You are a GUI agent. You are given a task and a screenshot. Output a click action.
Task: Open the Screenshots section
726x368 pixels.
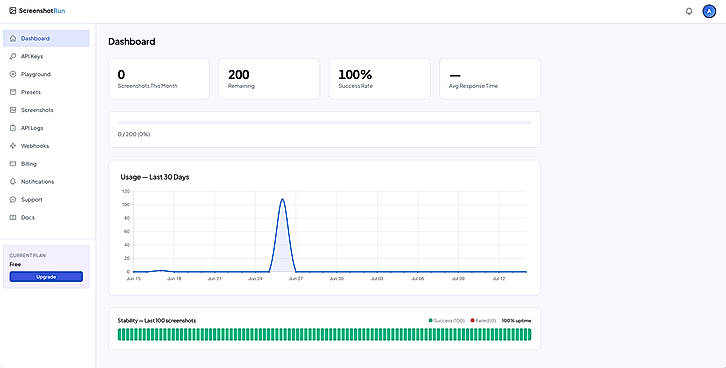(x=46, y=110)
